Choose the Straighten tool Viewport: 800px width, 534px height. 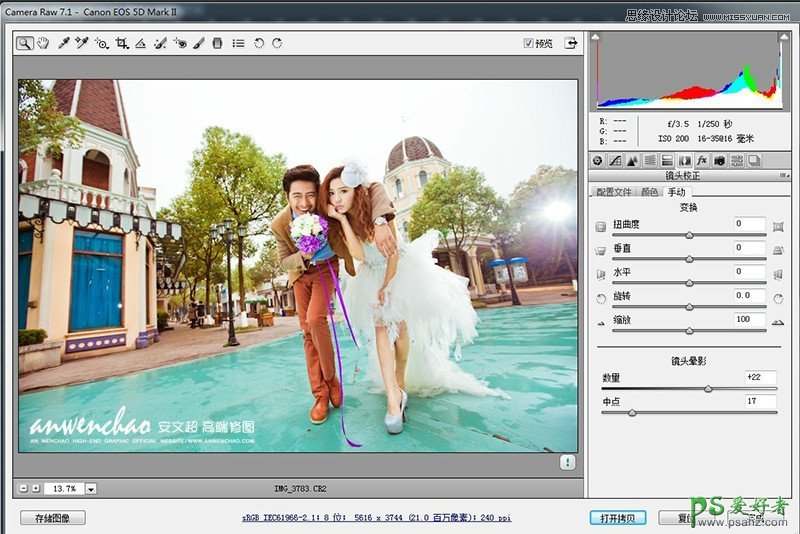(x=140, y=43)
